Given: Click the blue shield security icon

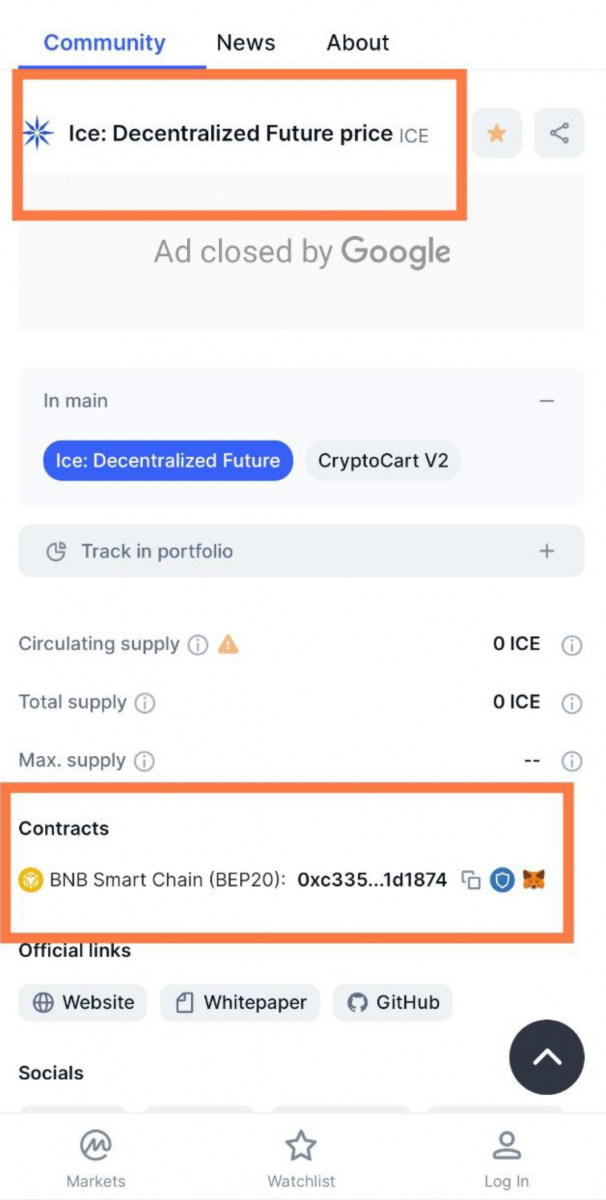Looking at the screenshot, I should click(x=502, y=881).
